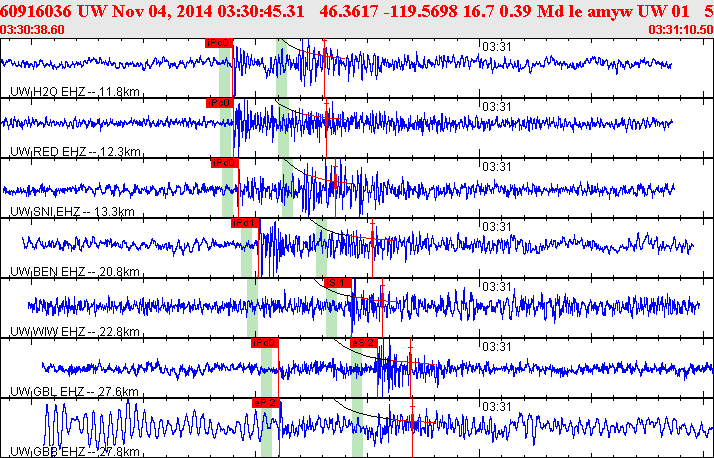Click the eS 2 pick flag on GBL trace

[x=363, y=343]
